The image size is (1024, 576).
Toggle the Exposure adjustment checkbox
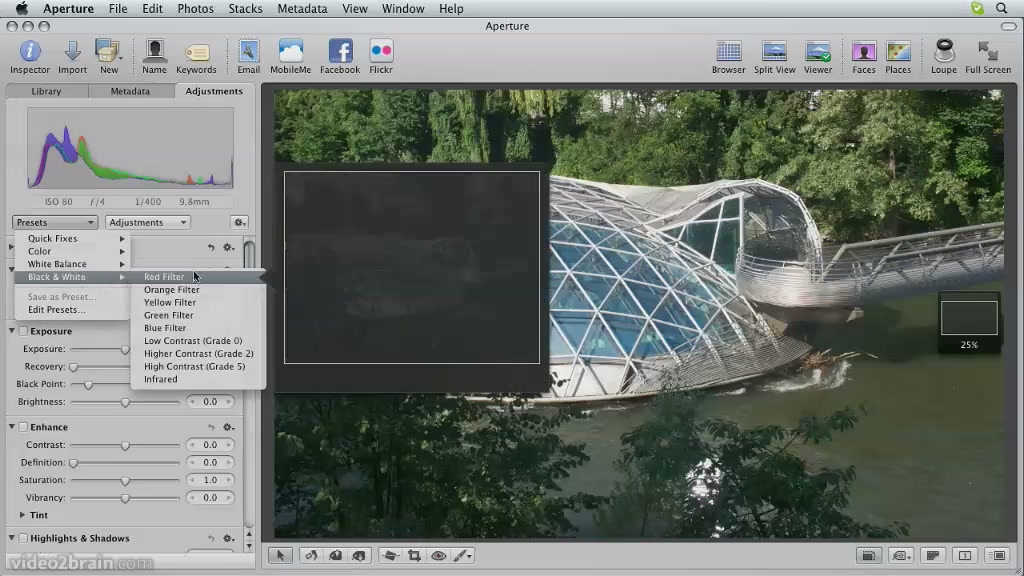23,331
